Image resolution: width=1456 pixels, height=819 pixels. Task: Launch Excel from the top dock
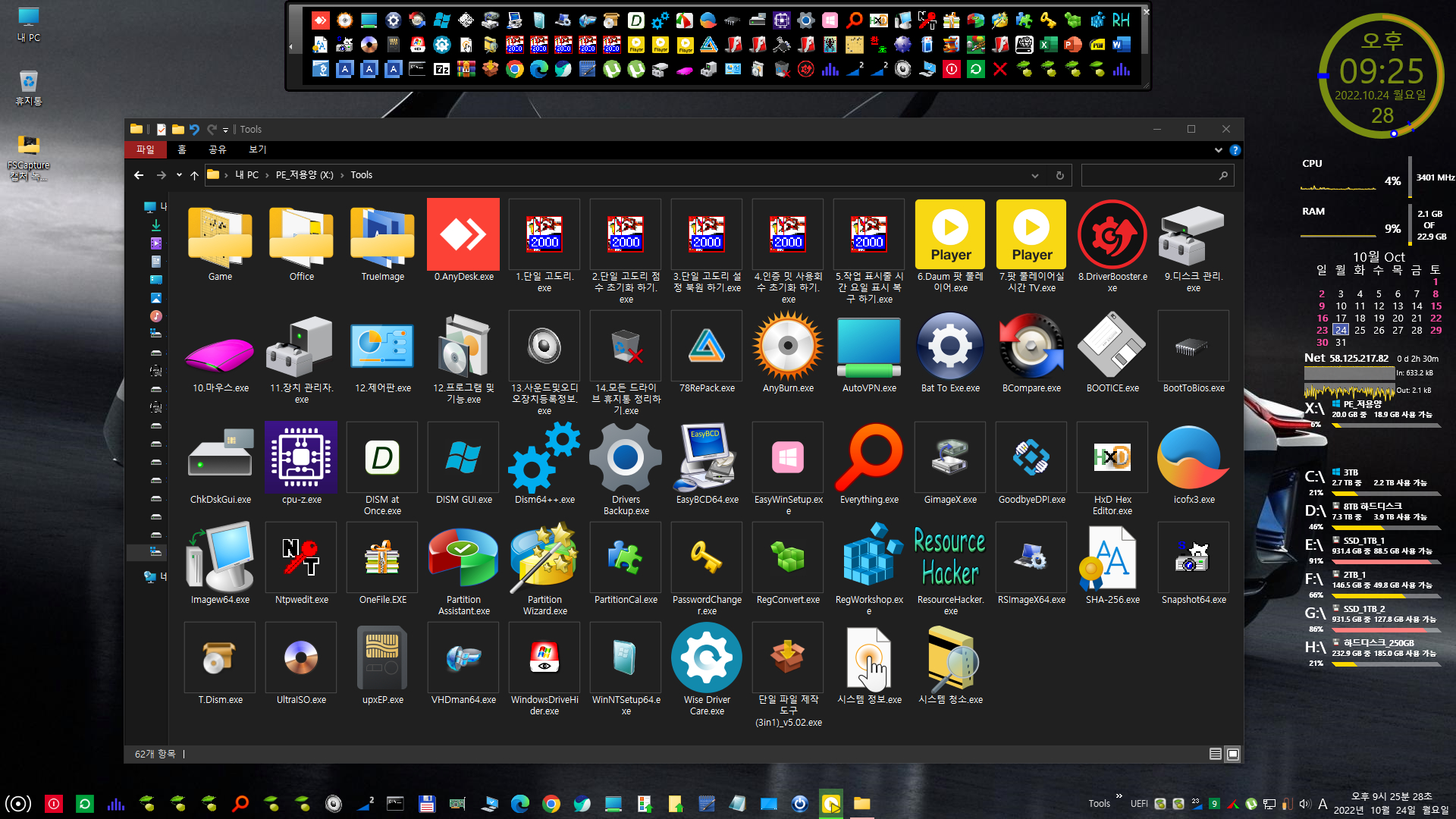coord(1049,45)
